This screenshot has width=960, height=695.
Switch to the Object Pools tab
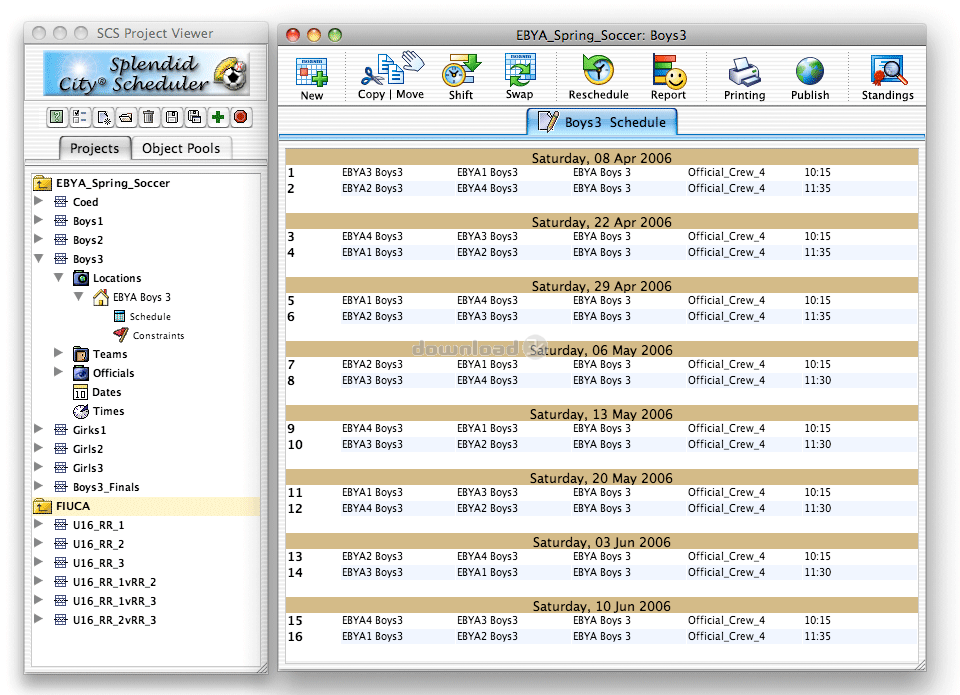point(181,148)
